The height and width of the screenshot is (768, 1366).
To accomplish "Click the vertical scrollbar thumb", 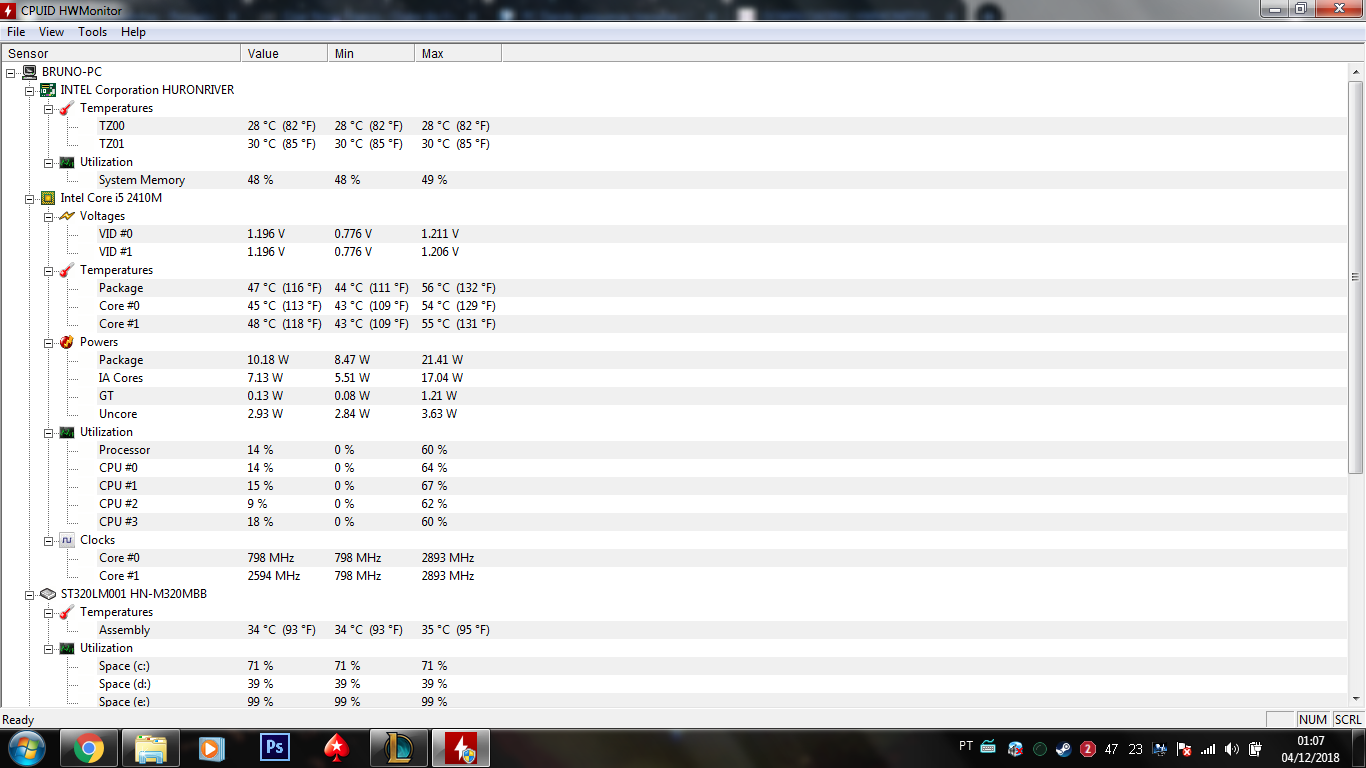I will click(1356, 277).
